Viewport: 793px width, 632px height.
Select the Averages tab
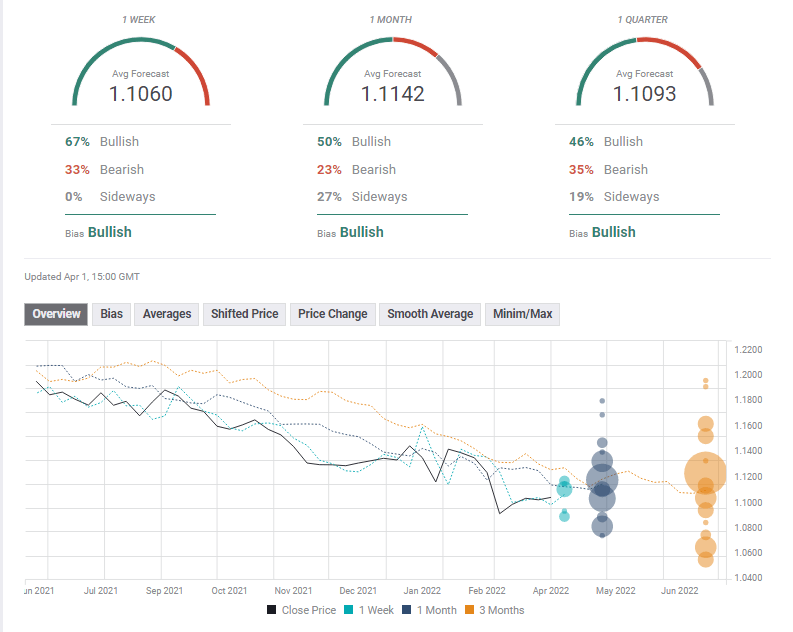[x=167, y=314]
